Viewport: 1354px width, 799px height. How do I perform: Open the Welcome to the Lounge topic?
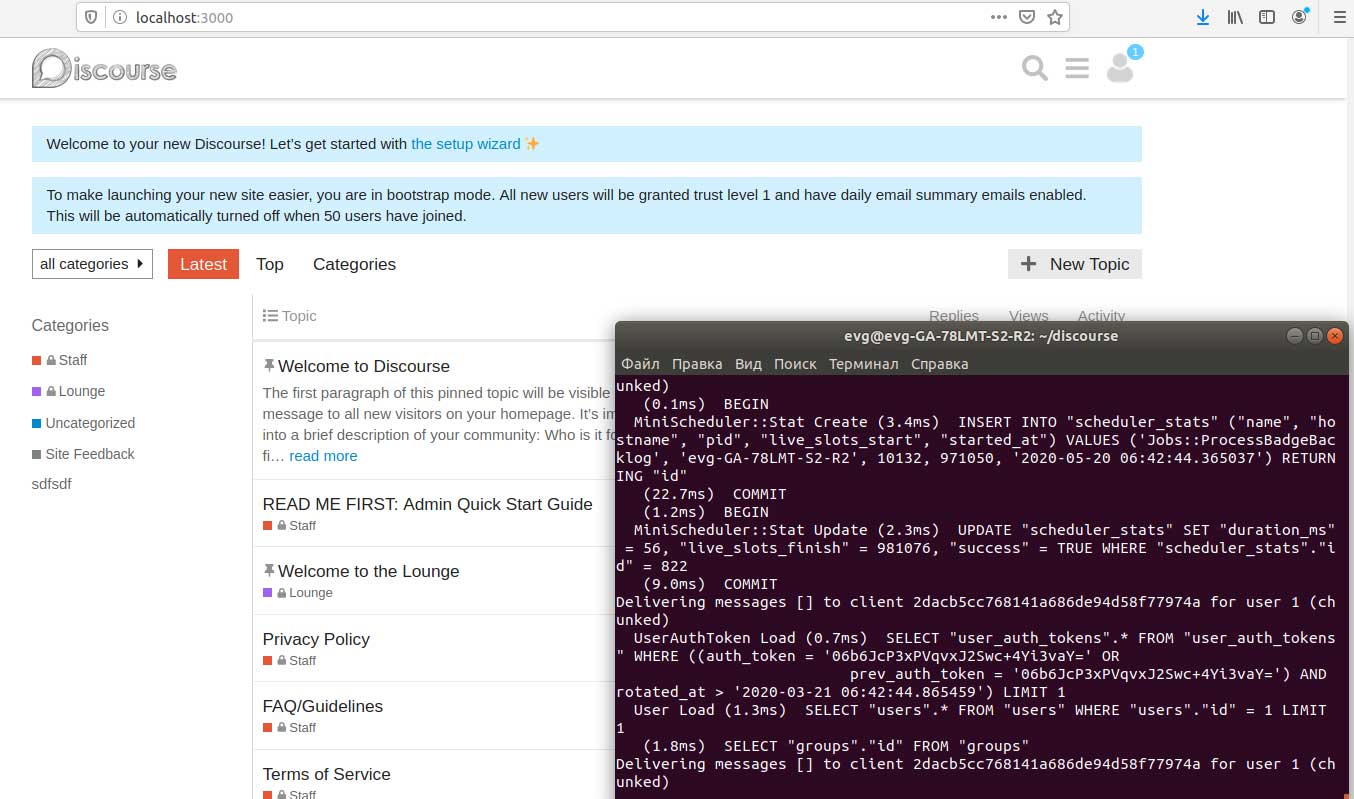point(369,571)
